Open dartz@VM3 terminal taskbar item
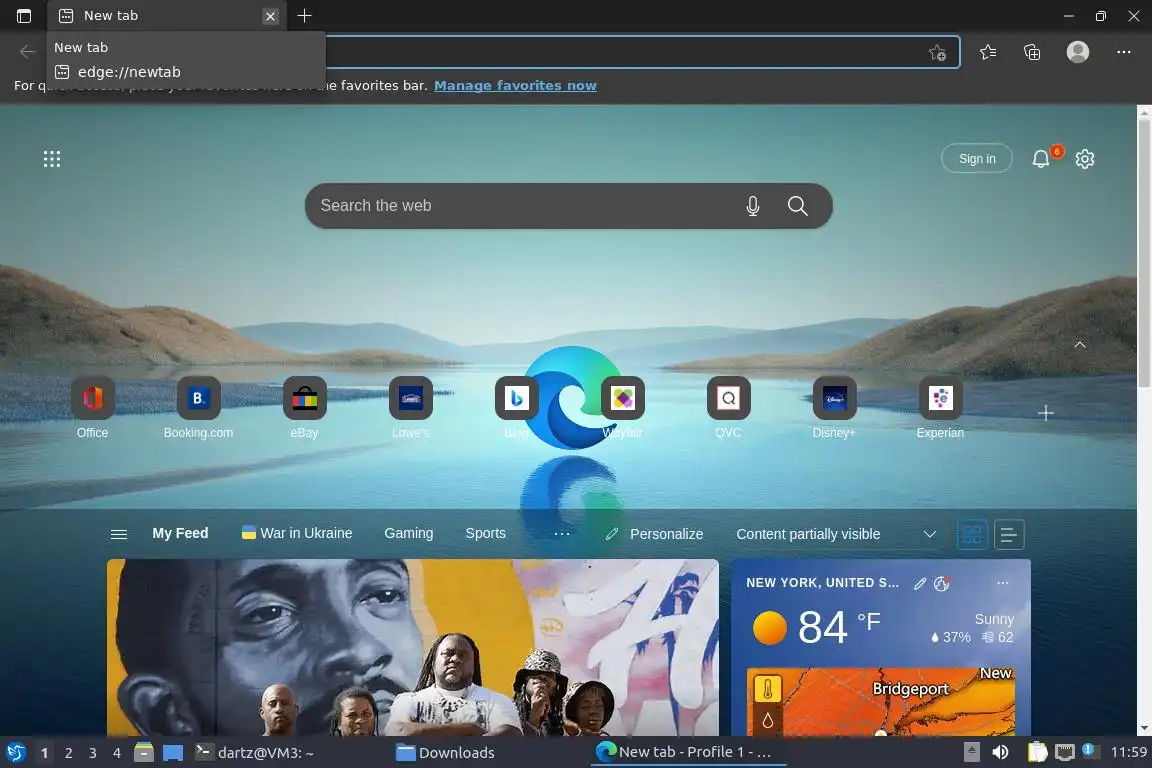The height and width of the screenshot is (768, 1152). click(255, 753)
